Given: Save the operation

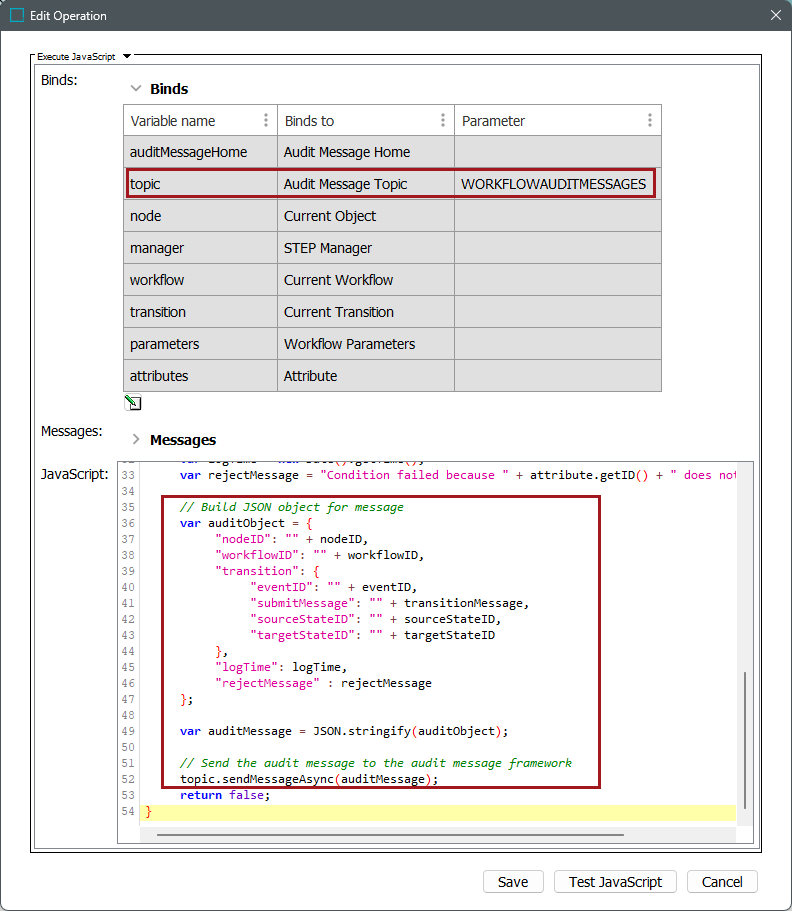Looking at the screenshot, I should 512,882.
